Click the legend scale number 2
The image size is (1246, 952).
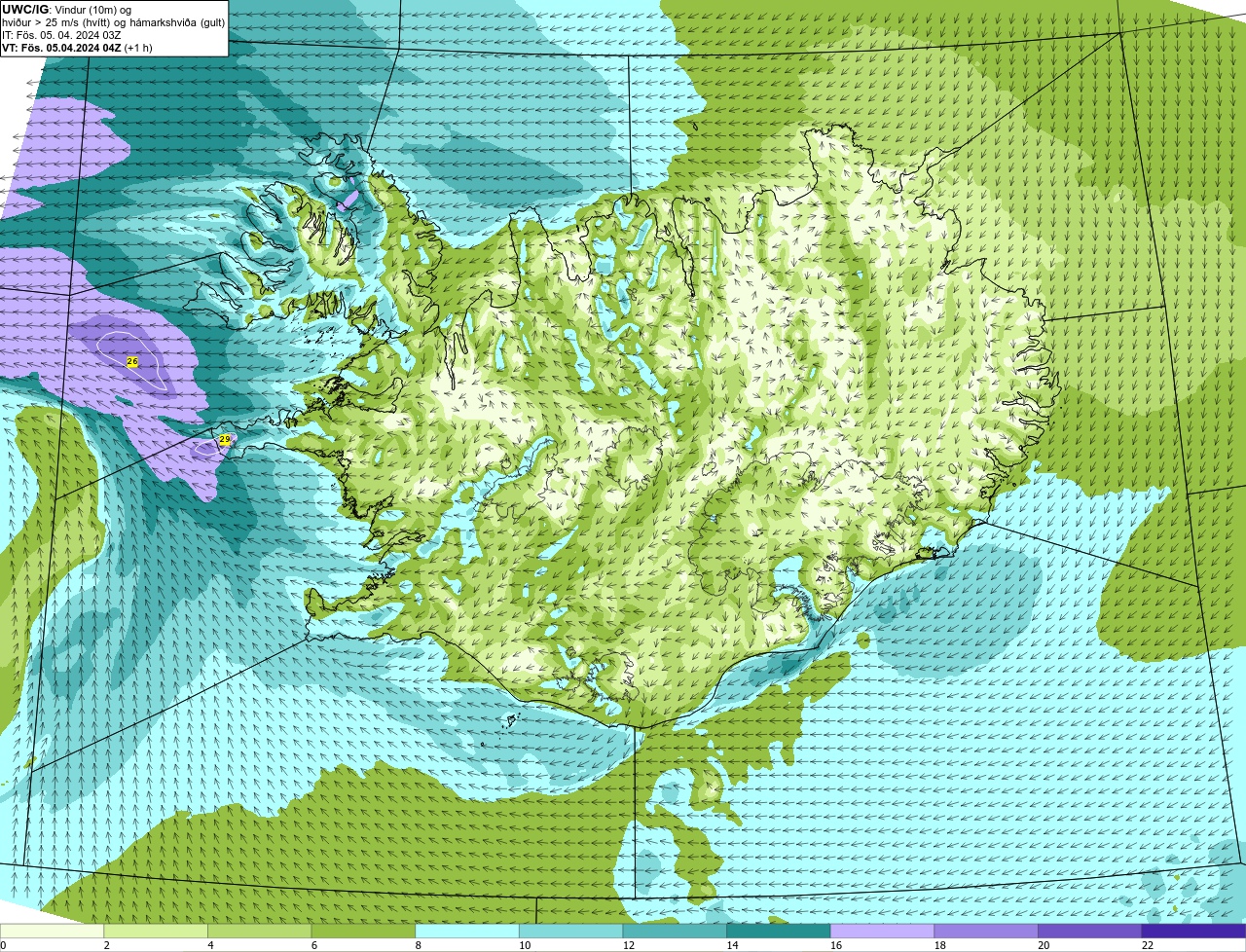coord(106,945)
